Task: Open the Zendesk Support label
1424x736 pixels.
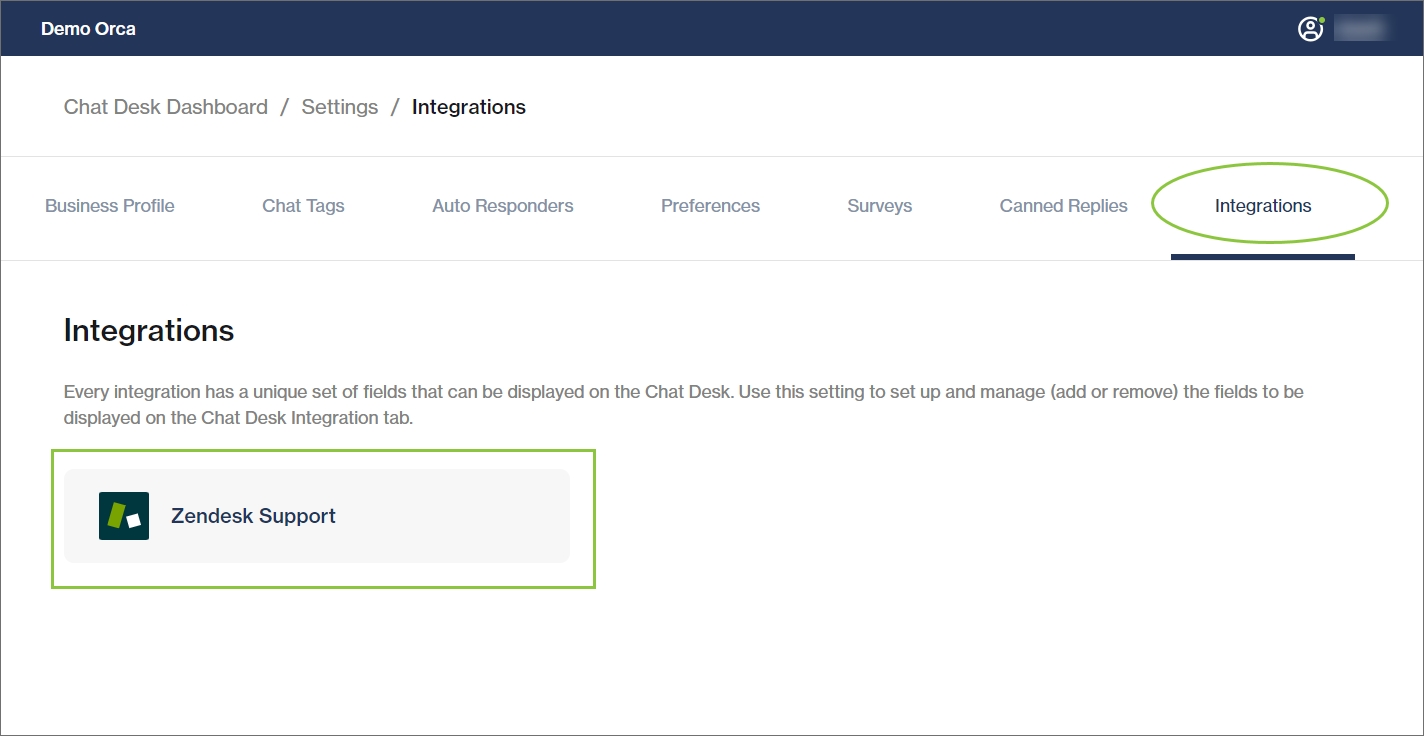Action: point(253,516)
